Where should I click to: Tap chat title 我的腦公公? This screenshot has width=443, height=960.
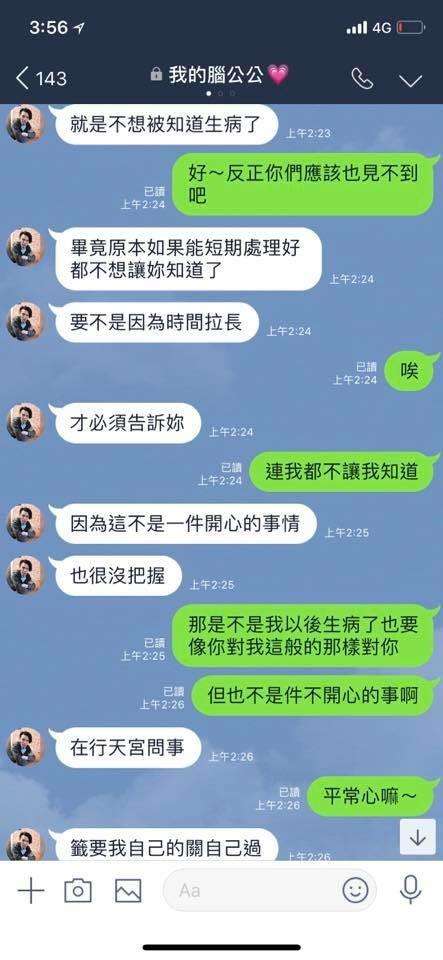point(219,75)
